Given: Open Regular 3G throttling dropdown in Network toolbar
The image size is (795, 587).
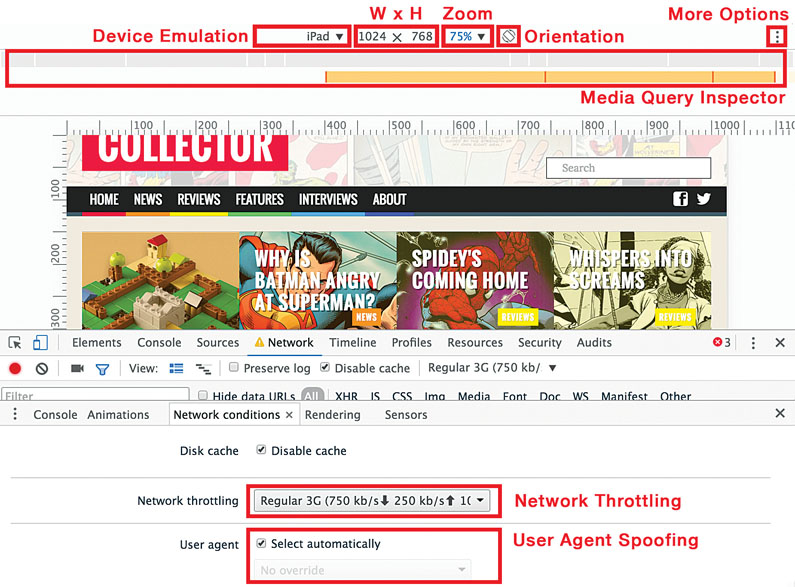Looking at the screenshot, I should coord(492,368).
